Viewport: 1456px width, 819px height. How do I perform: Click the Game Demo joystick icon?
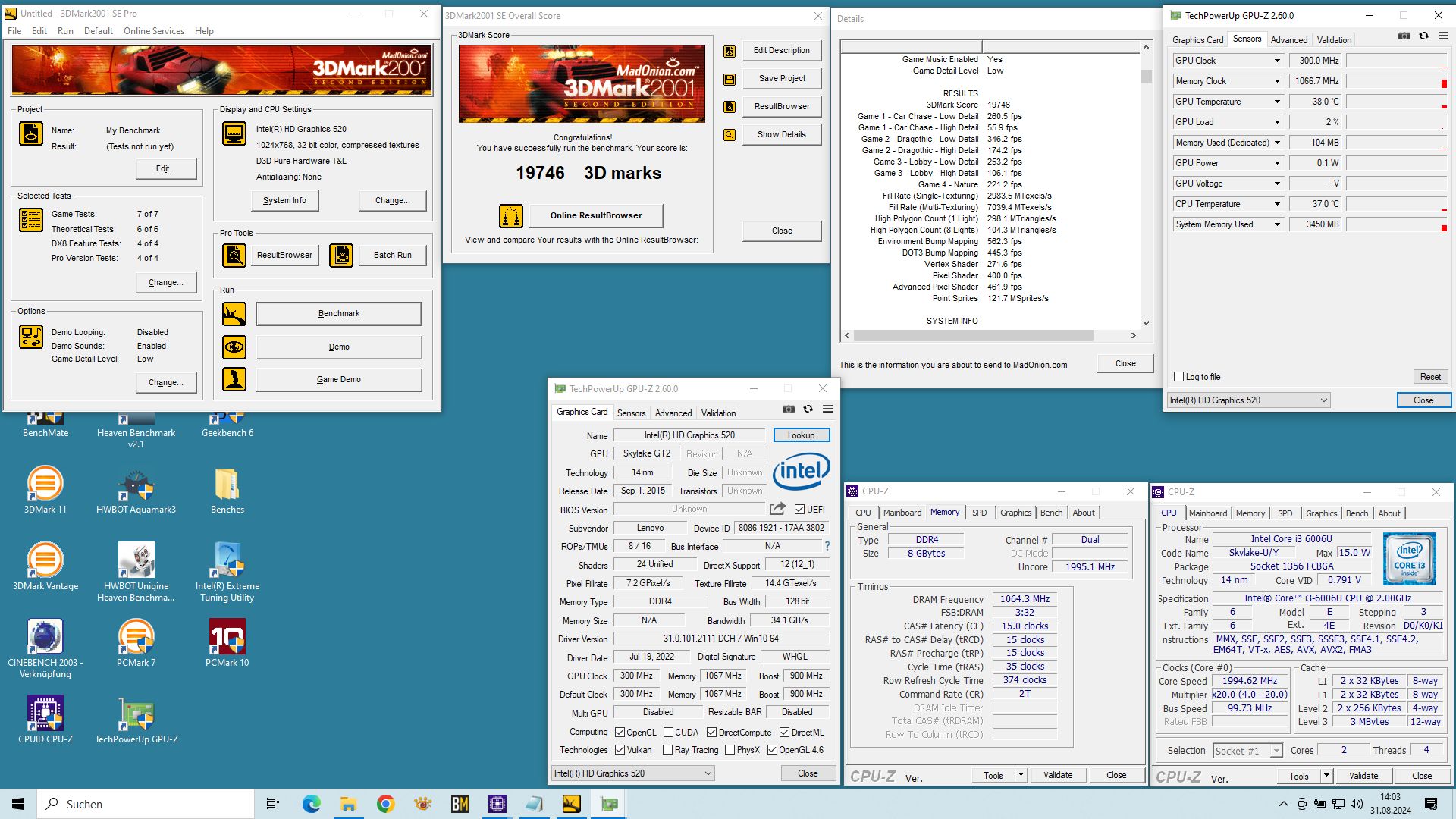tap(234, 379)
